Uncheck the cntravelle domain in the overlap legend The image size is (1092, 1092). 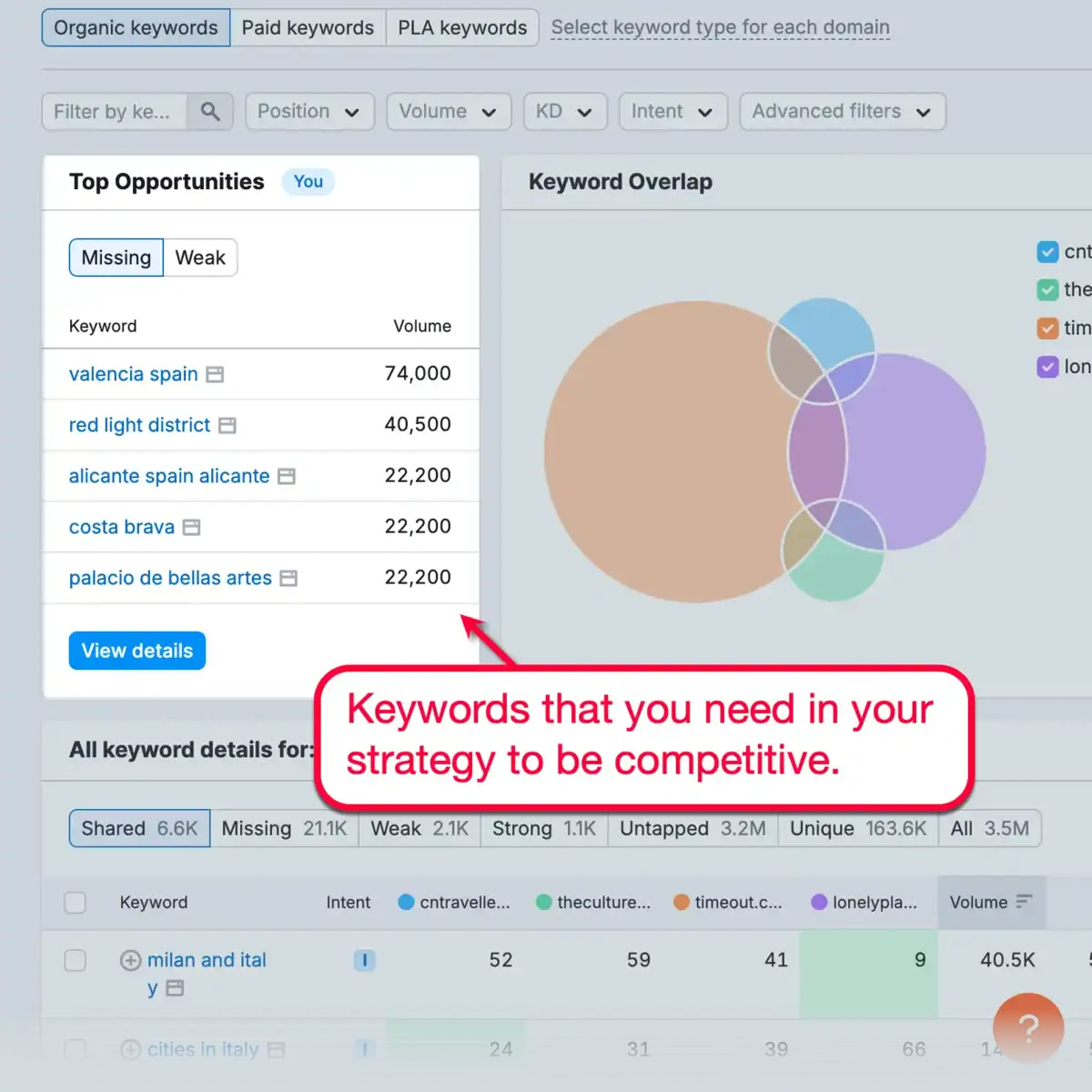point(1047,251)
